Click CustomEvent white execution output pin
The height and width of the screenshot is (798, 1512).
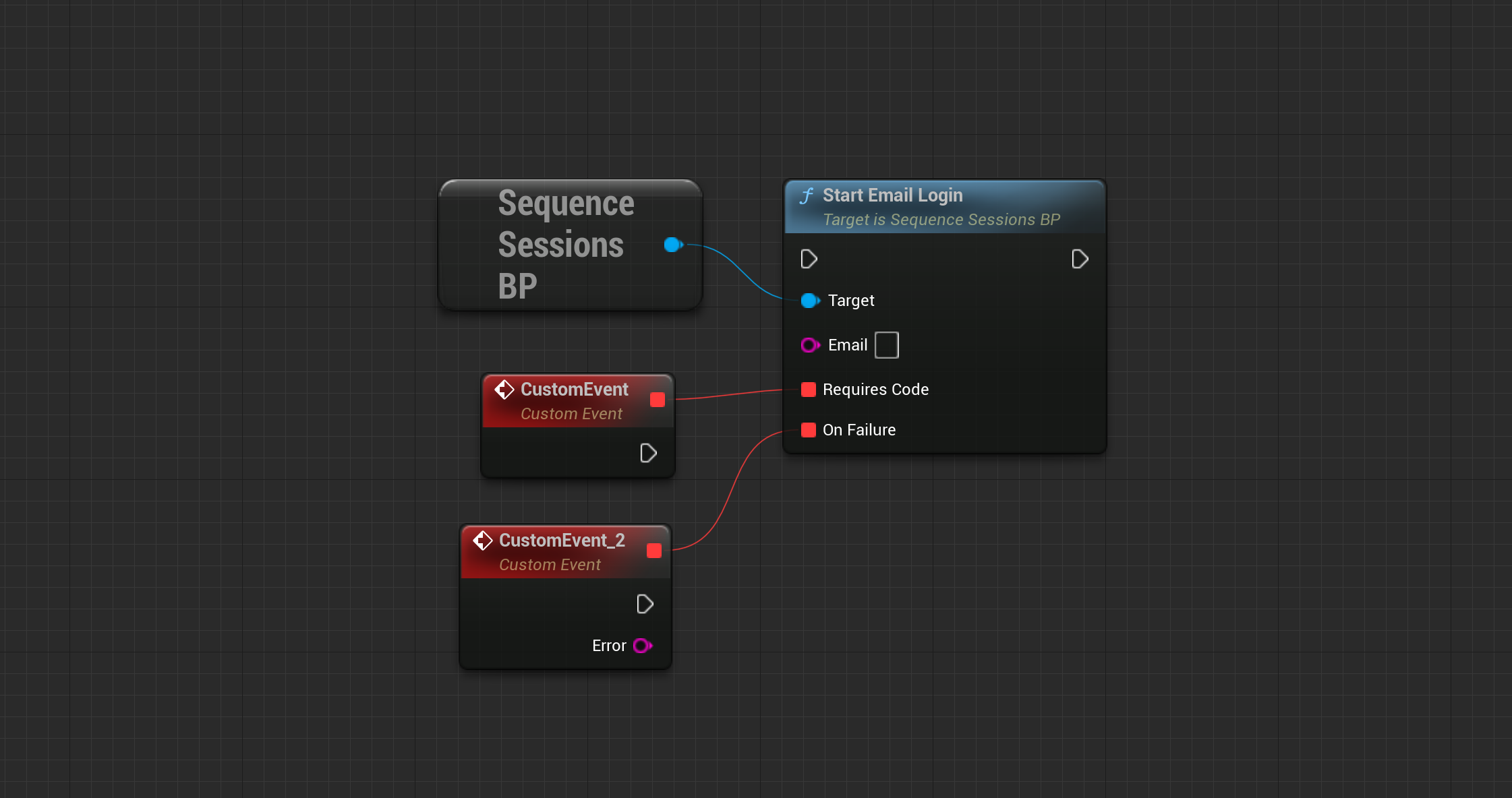[648, 453]
